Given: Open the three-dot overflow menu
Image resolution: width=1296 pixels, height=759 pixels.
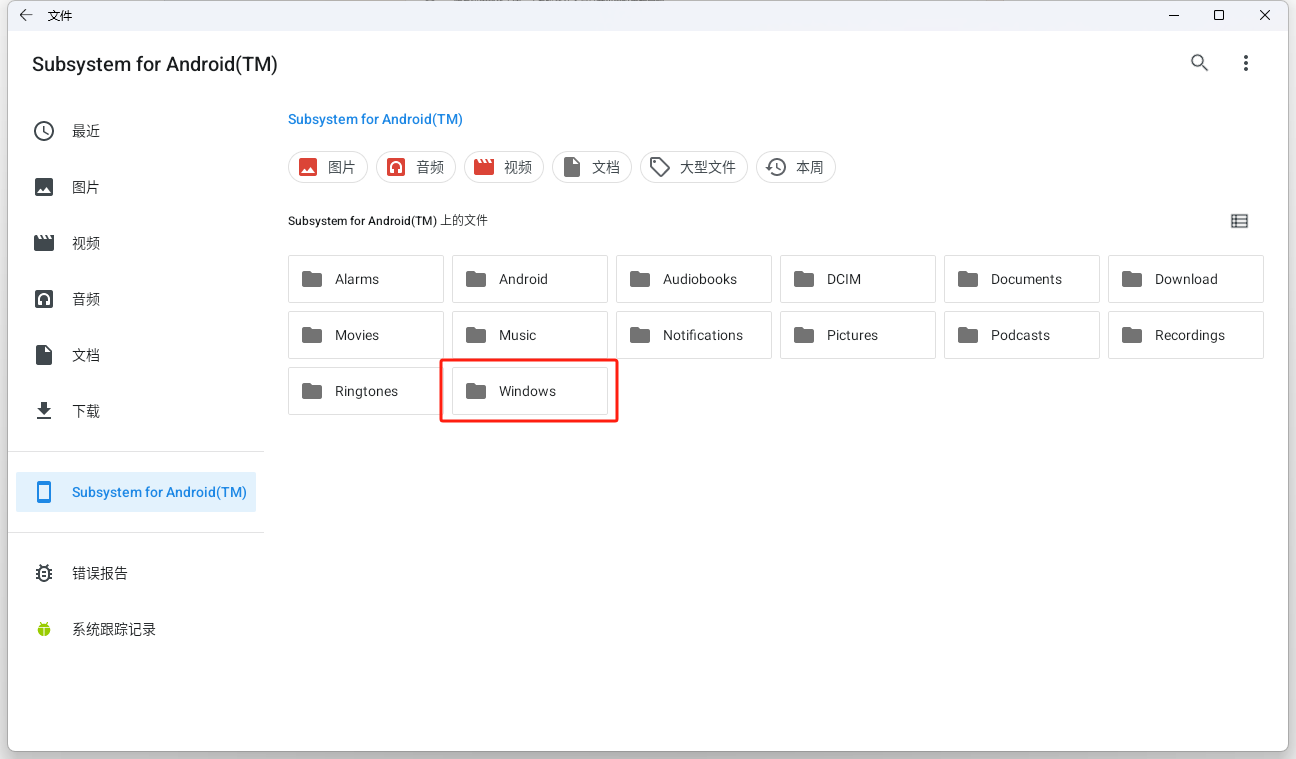Looking at the screenshot, I should point(1246,63).
